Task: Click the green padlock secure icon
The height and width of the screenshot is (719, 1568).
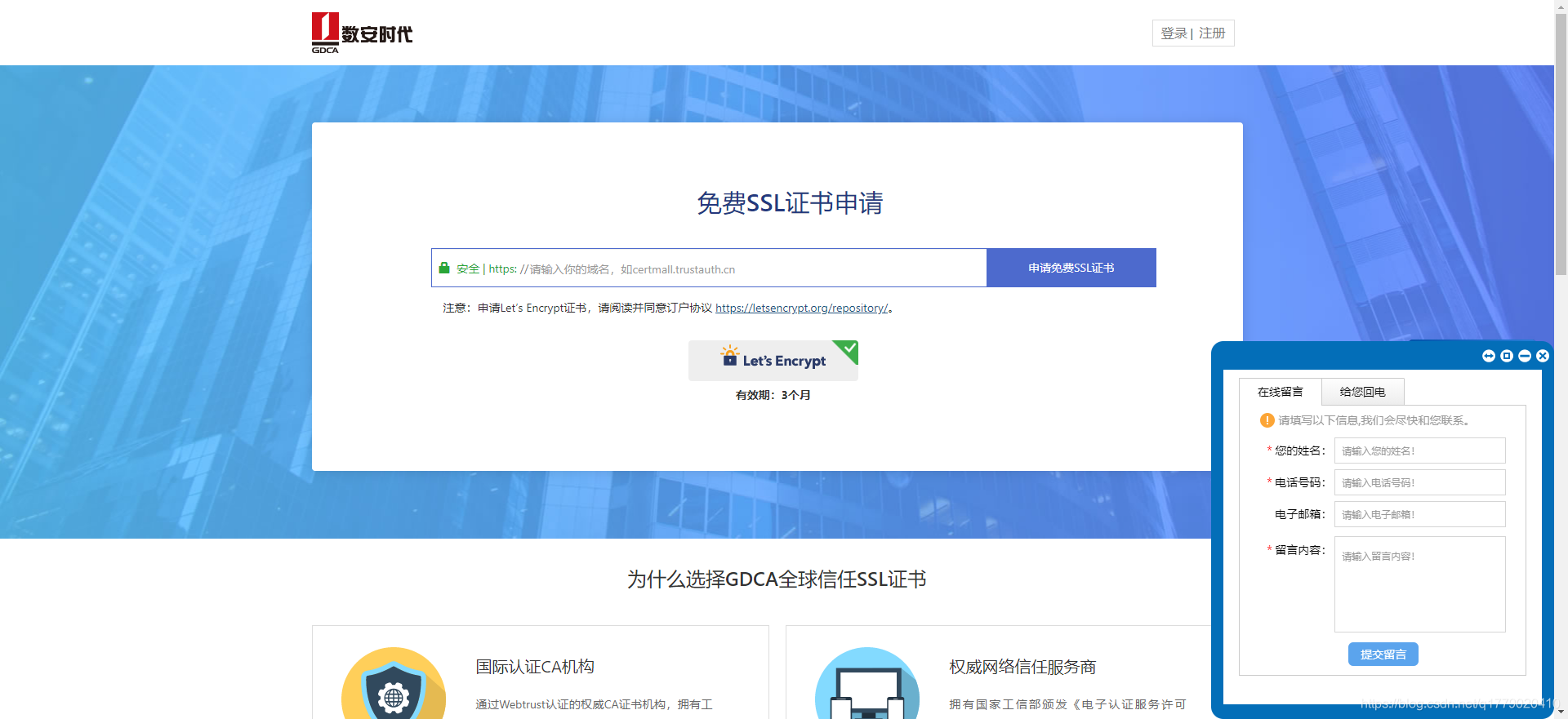Action: 444,268
